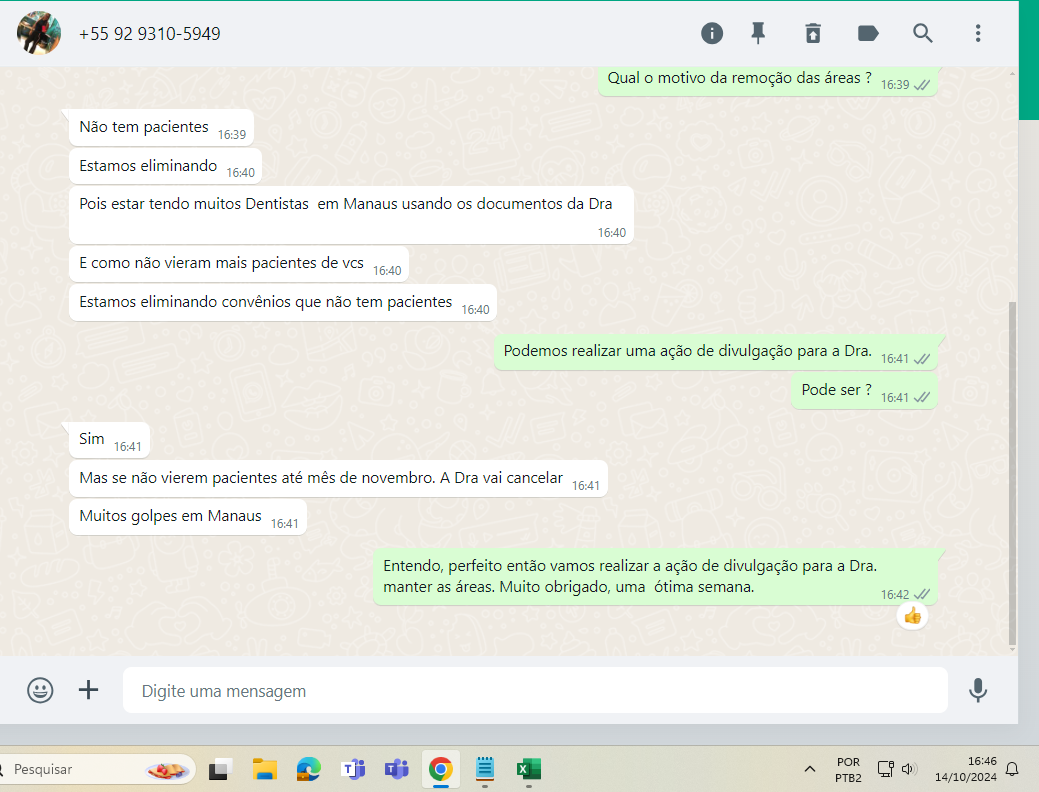Open Task View on the taskbar
This screenshot has height=792, width=1039.
pos(219,769)
